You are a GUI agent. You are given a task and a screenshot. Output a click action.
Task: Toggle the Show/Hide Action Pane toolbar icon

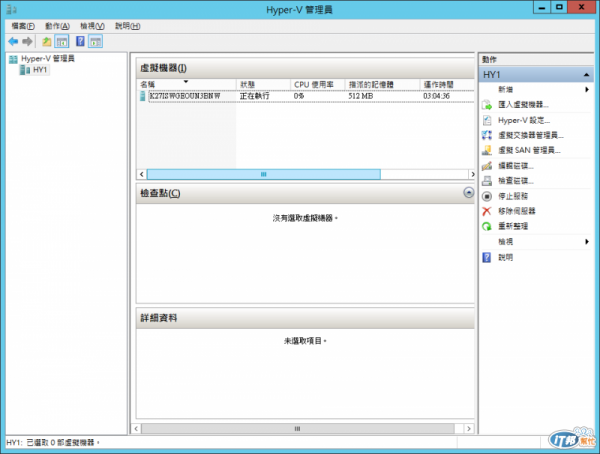point(95,41)
